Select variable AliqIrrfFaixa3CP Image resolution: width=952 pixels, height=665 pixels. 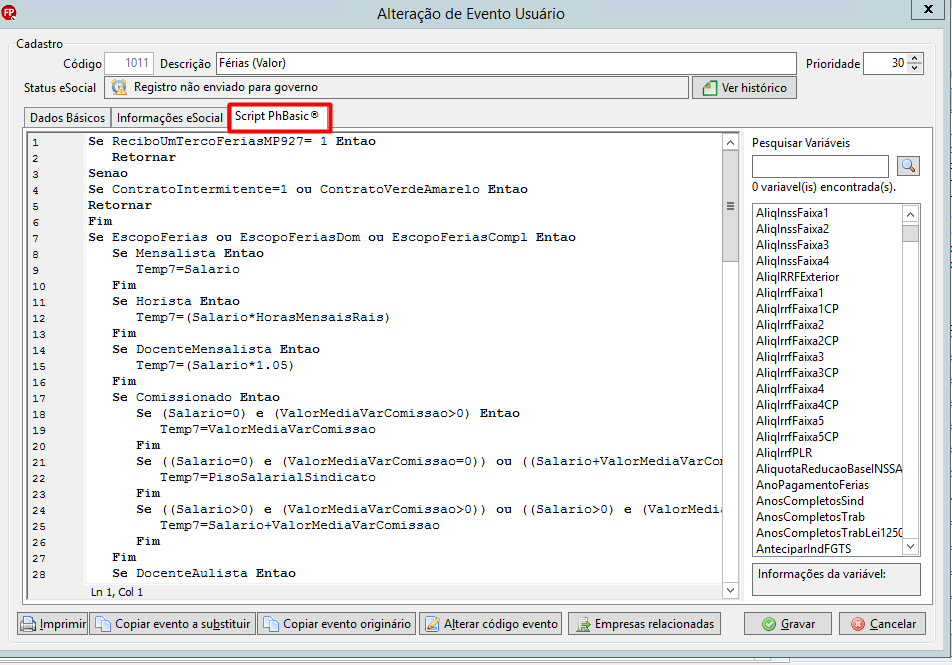(x=797, y=373)
